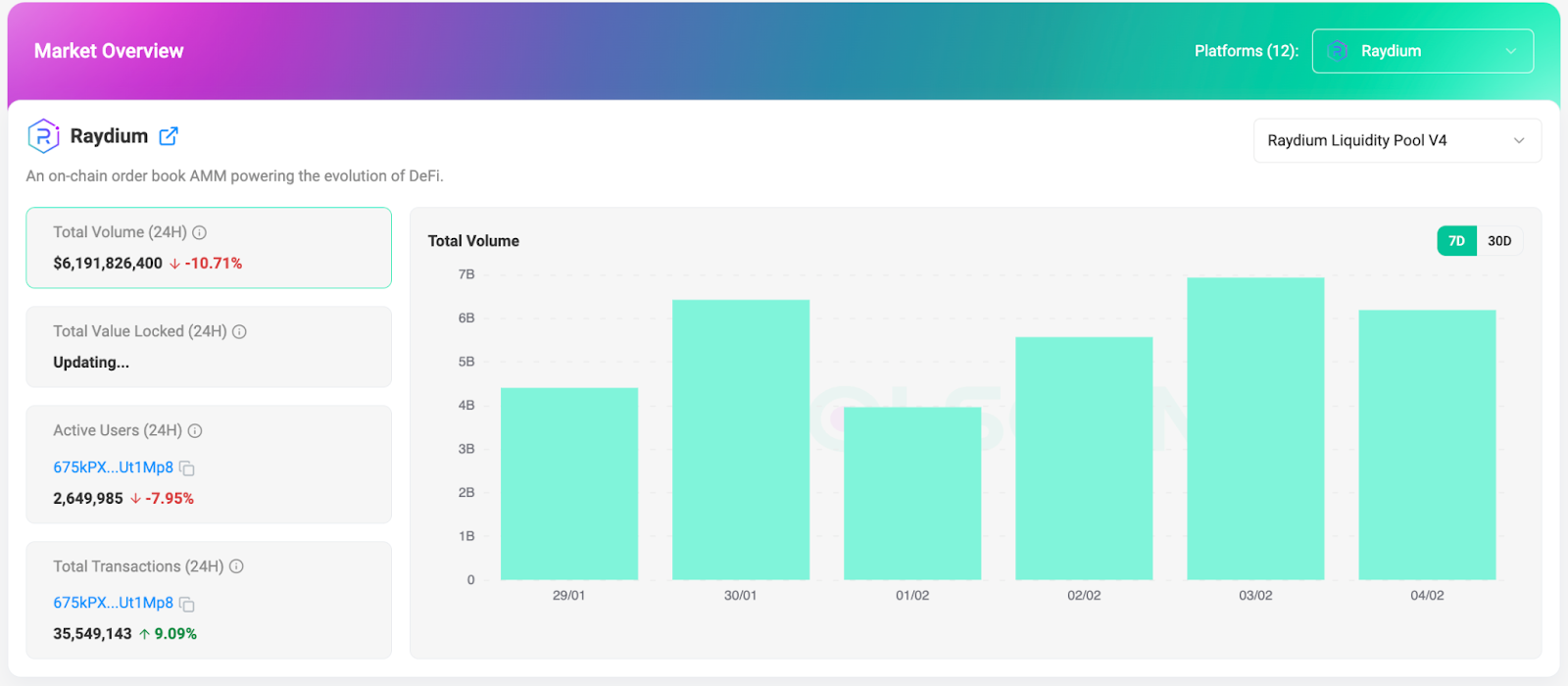Open Raydium external link icon
The height and width of the screenshot is (686, 1568).
point(169,136)
